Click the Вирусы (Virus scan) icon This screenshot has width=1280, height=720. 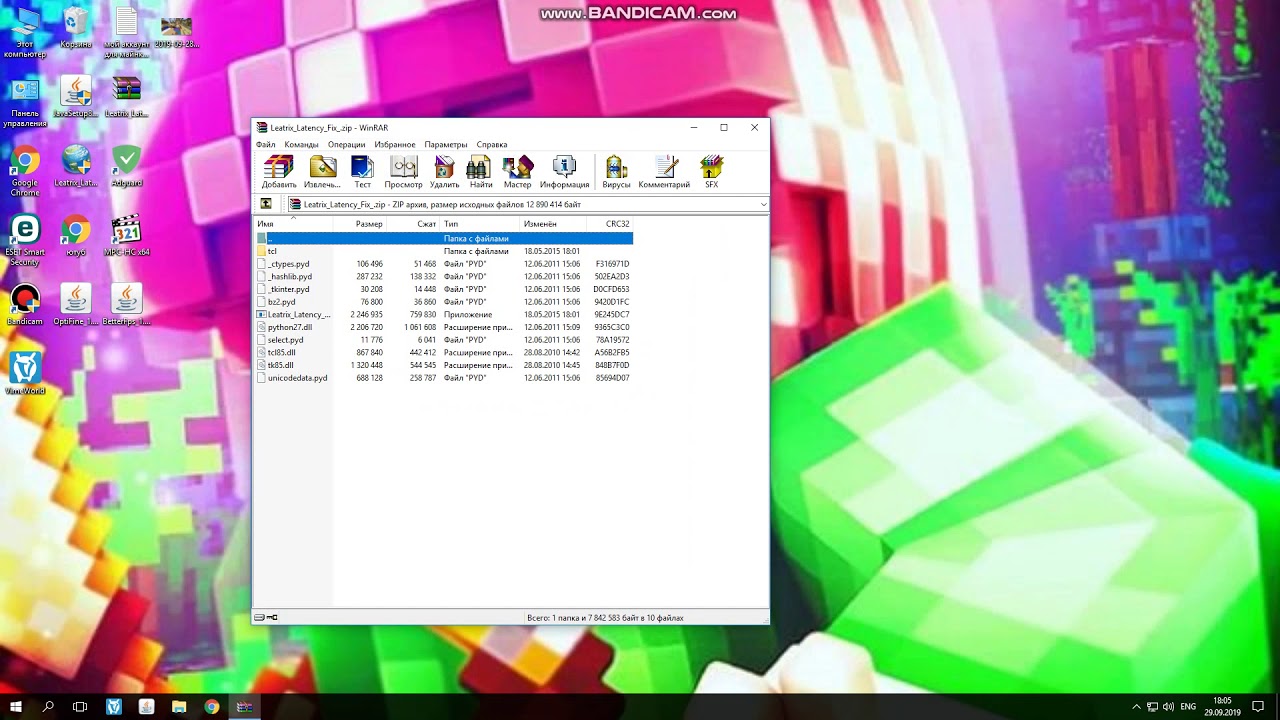[616, 172]
